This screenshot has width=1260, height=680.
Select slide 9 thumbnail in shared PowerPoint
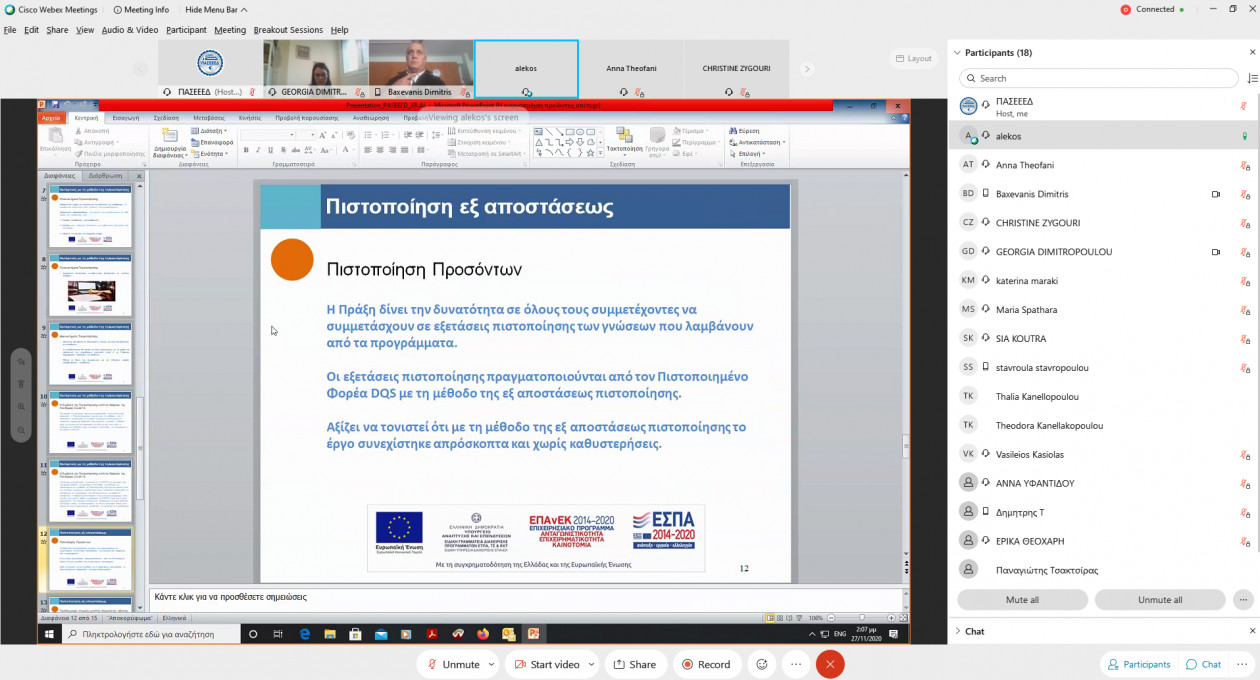91,353
